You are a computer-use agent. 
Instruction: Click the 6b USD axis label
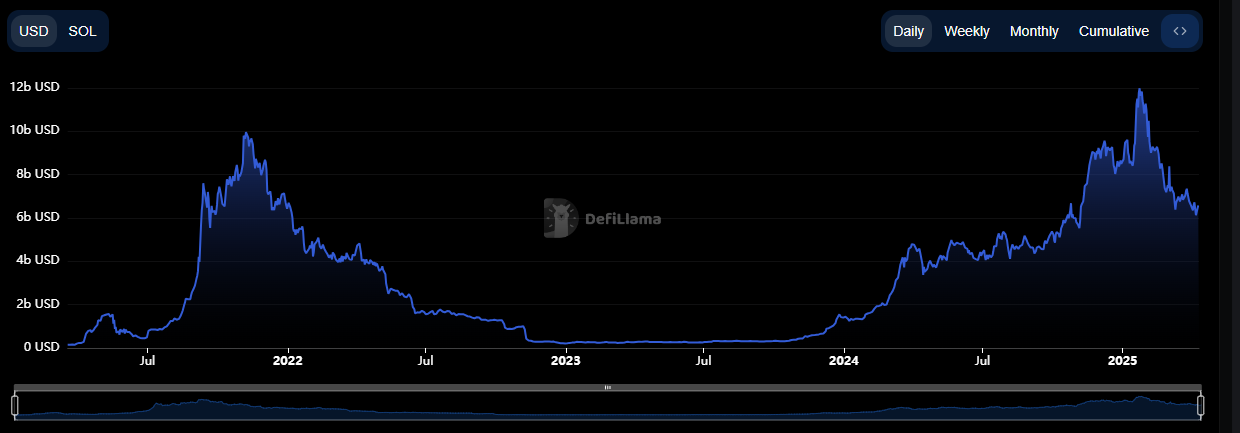39,217
